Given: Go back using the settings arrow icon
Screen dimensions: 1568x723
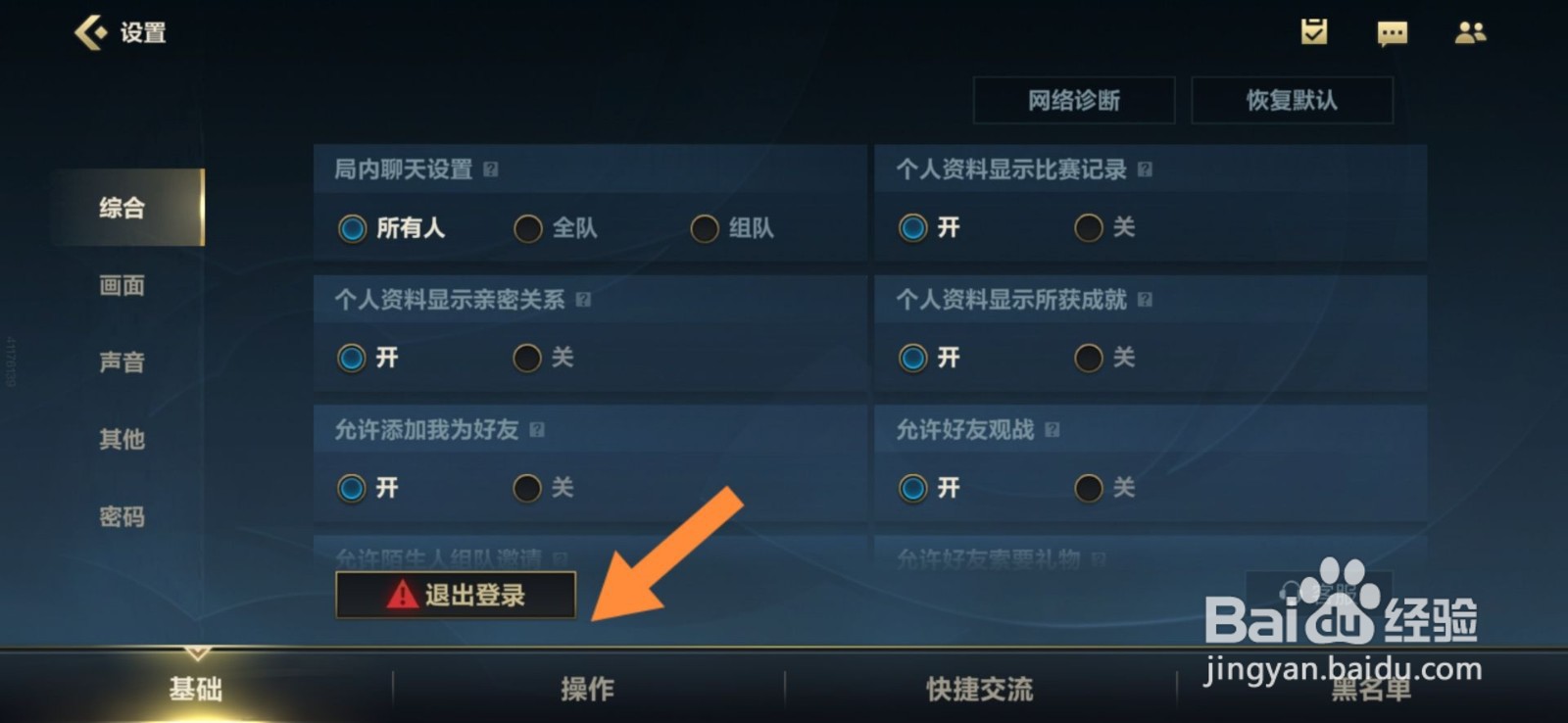Looking at the screenshot, I should click(90, 32).
